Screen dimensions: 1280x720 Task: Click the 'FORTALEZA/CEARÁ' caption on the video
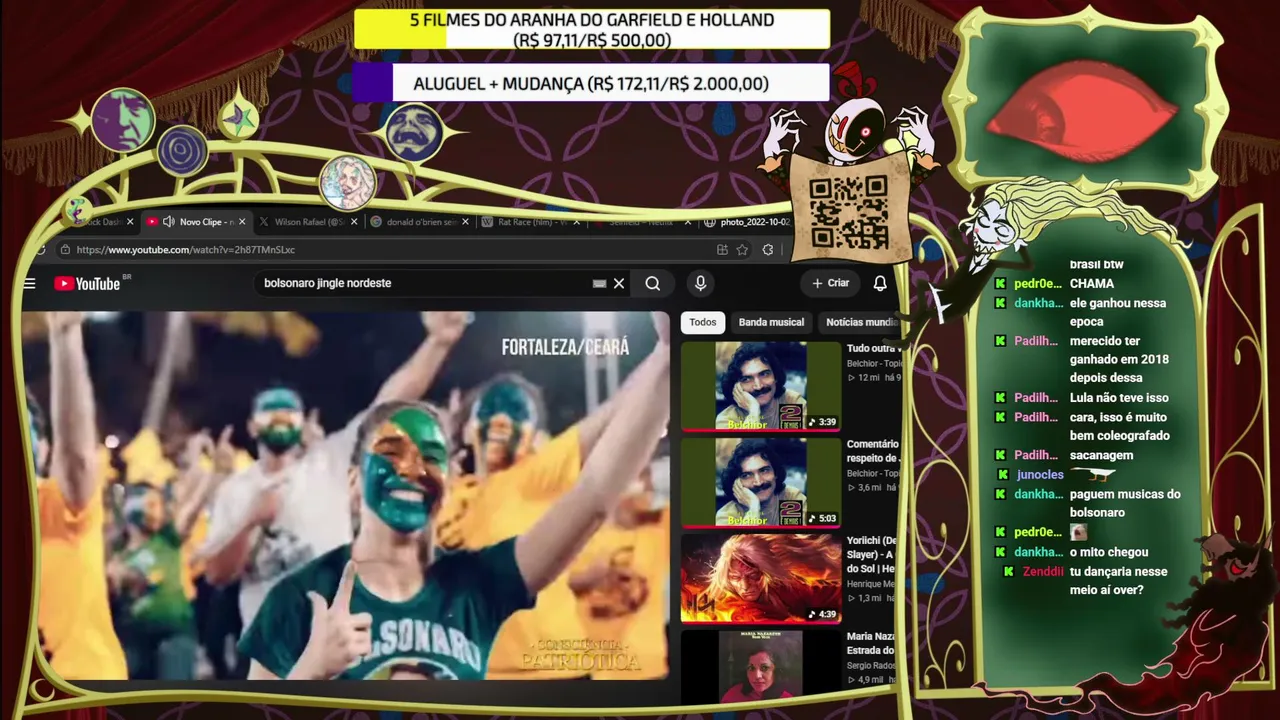tap(565, 347)
